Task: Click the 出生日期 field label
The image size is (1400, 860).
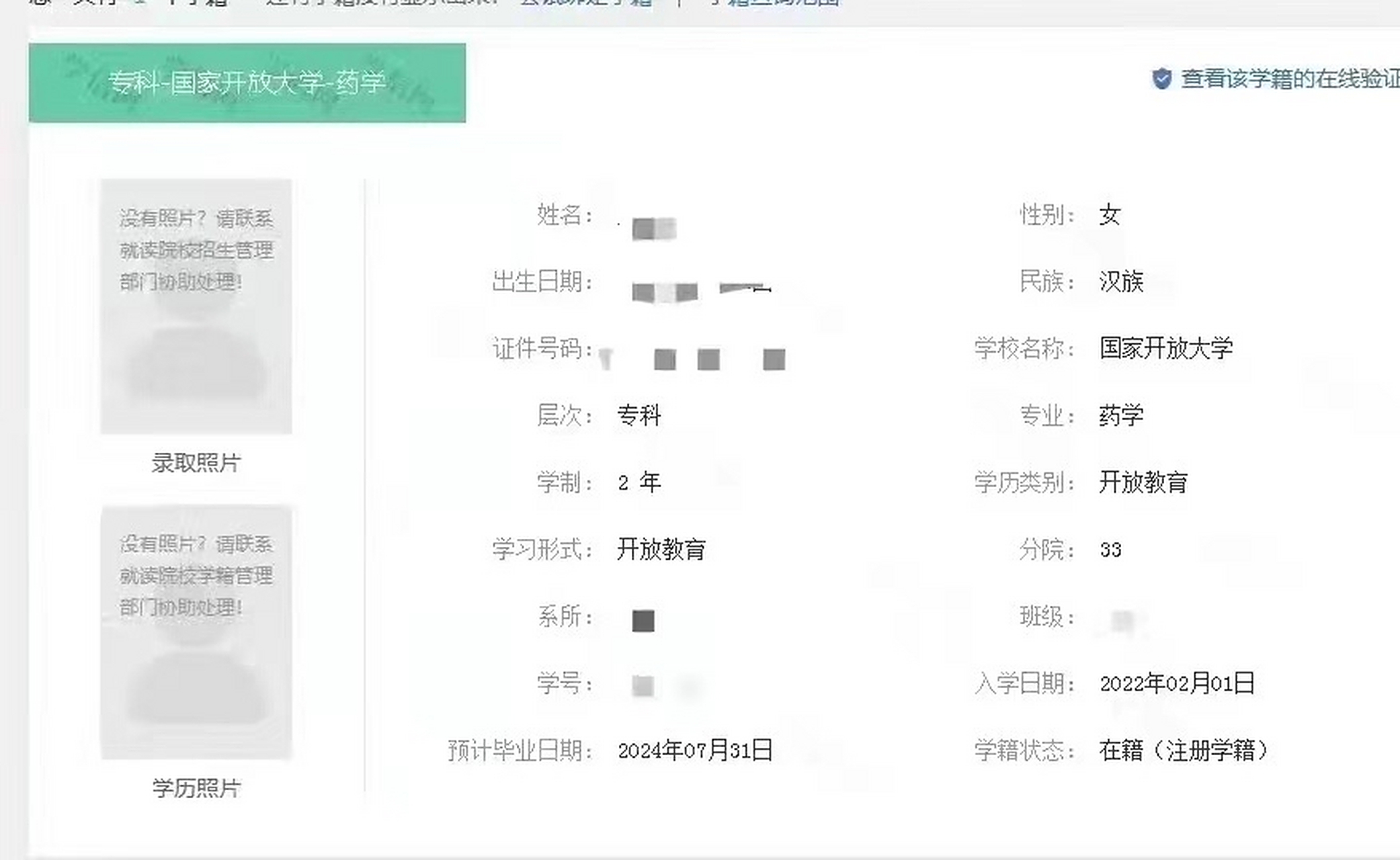Action: point(542,282)
